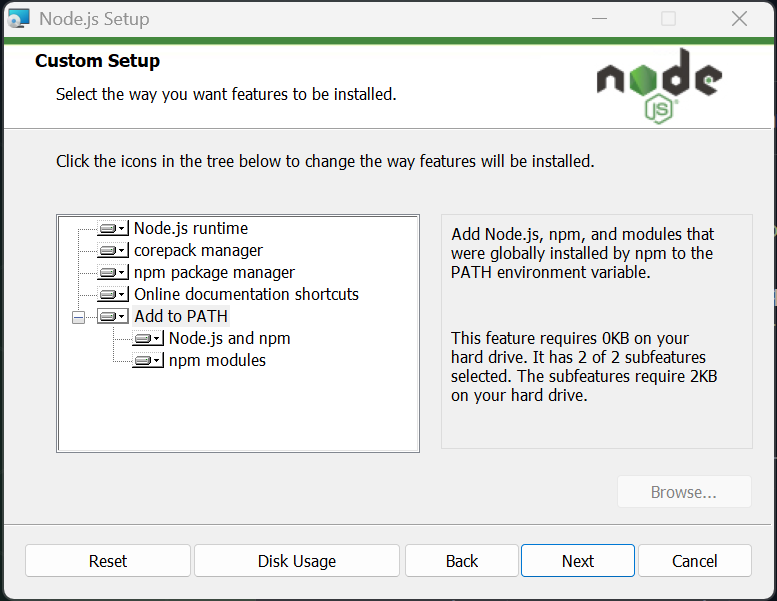777x601 pixels.
Task: Click the npm package manager drive icon
Action: point(112,272)
